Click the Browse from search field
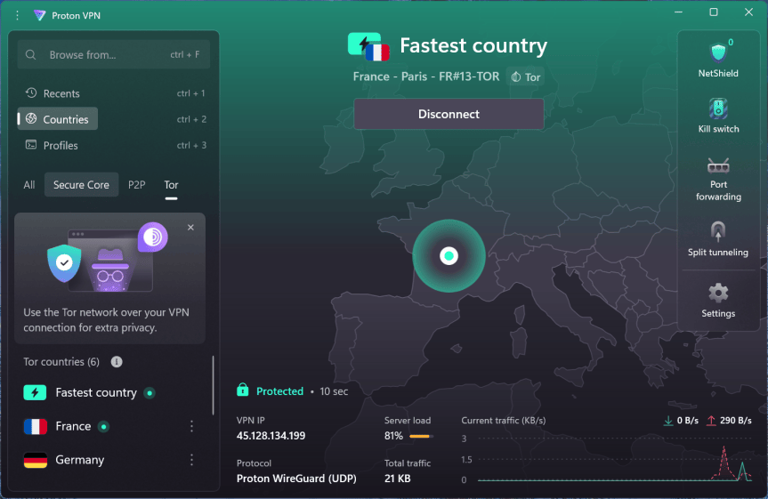 coord(114,55)
